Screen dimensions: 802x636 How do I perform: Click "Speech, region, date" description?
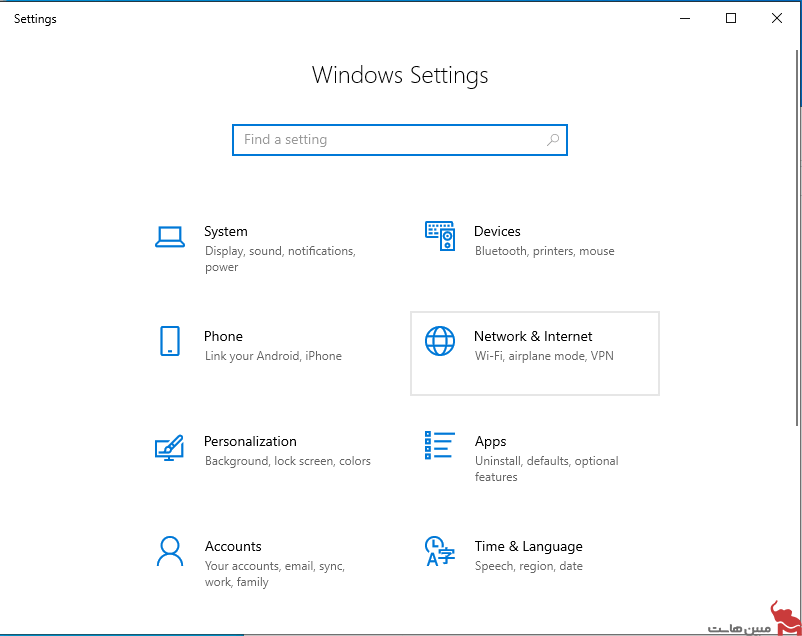tap(528, 566)
